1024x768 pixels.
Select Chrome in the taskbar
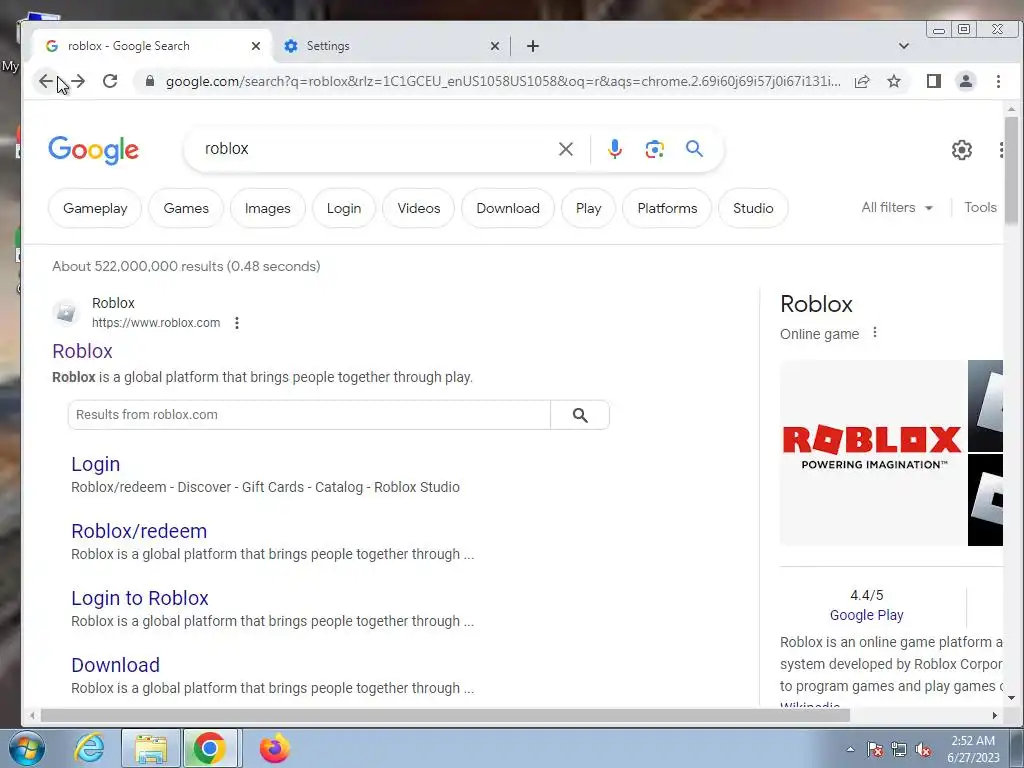tap(209, 748)
